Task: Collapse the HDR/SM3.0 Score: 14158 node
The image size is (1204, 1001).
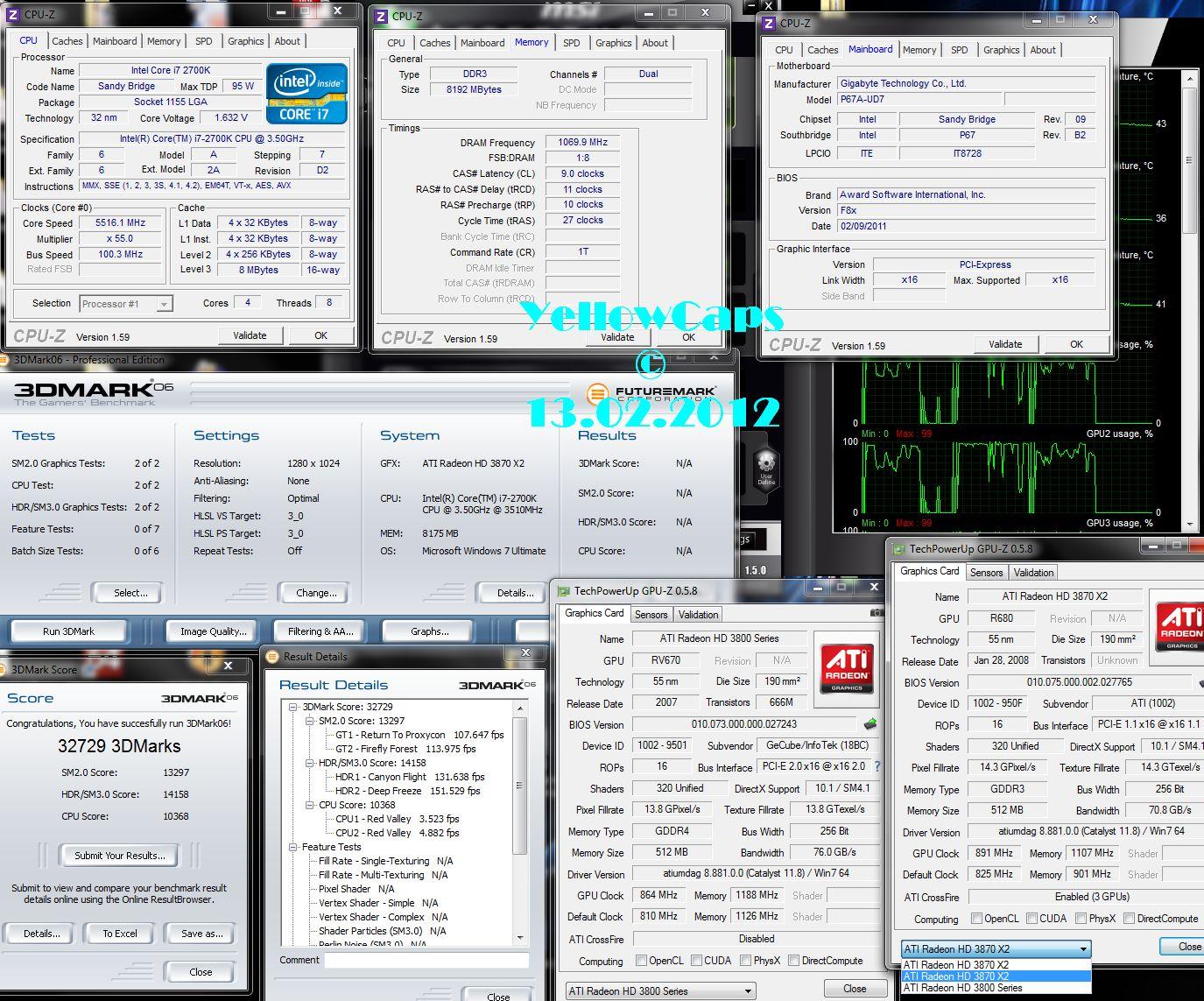Action: click(x=310, y=763)
